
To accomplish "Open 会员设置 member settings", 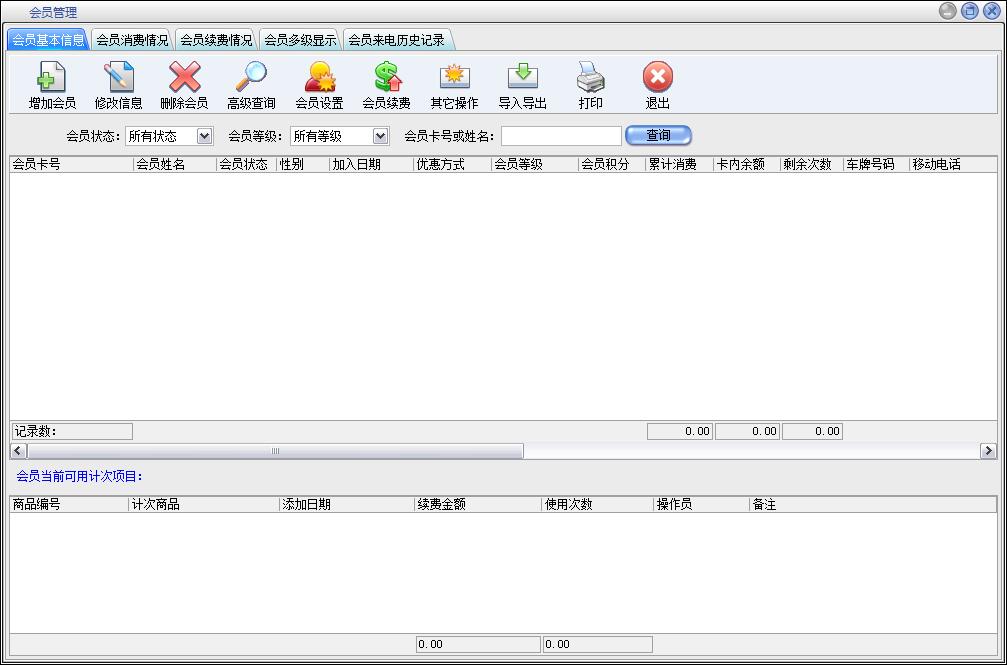I will 319,78.
